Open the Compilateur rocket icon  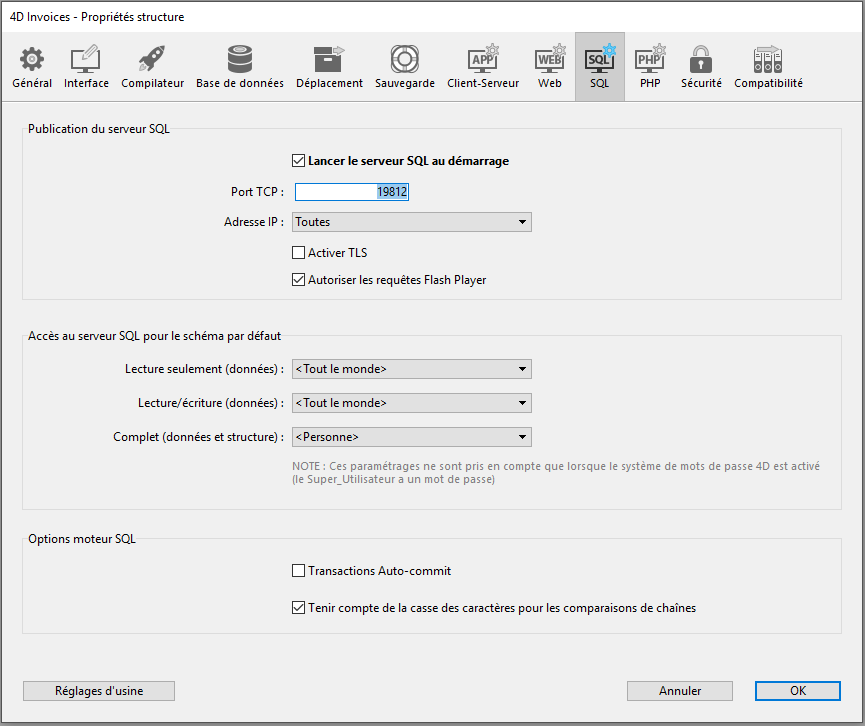click(152, 60)
